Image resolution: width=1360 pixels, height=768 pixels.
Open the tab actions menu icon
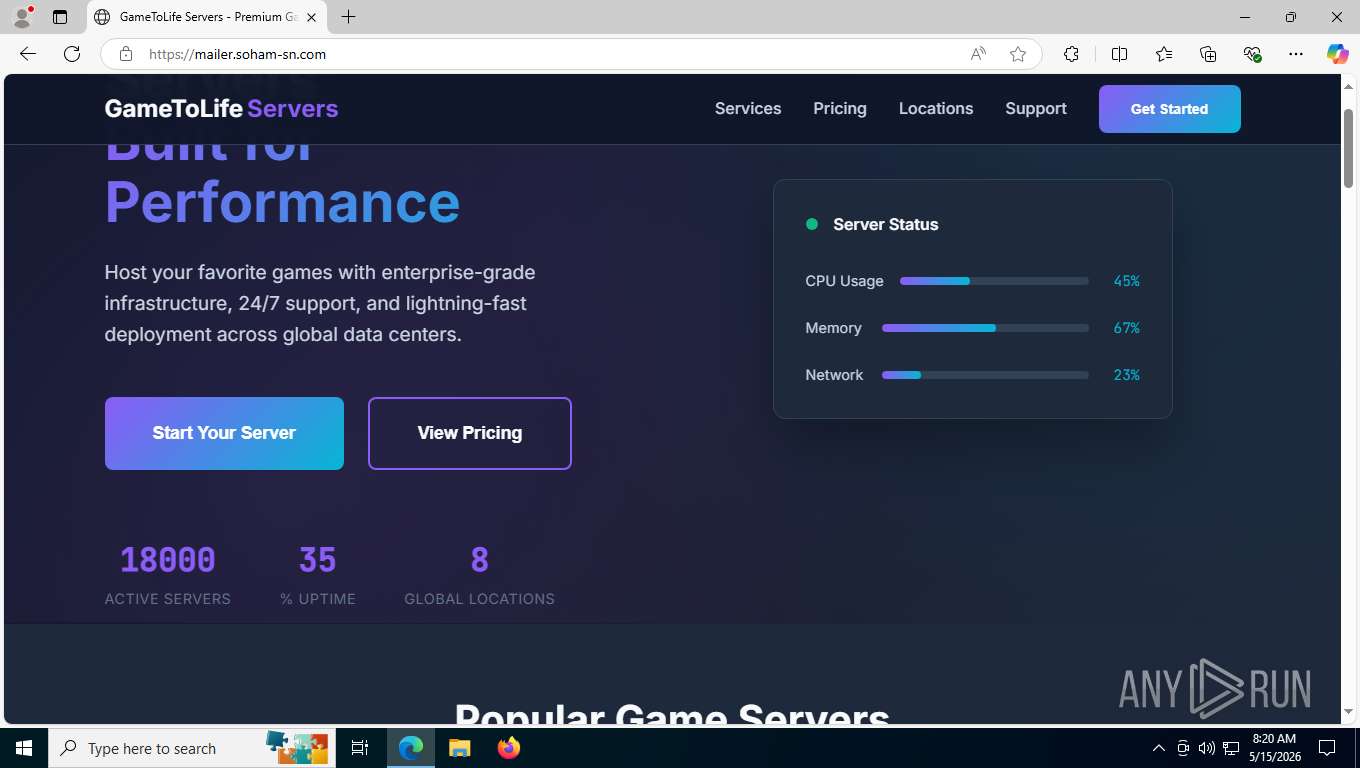coord(60,17)
